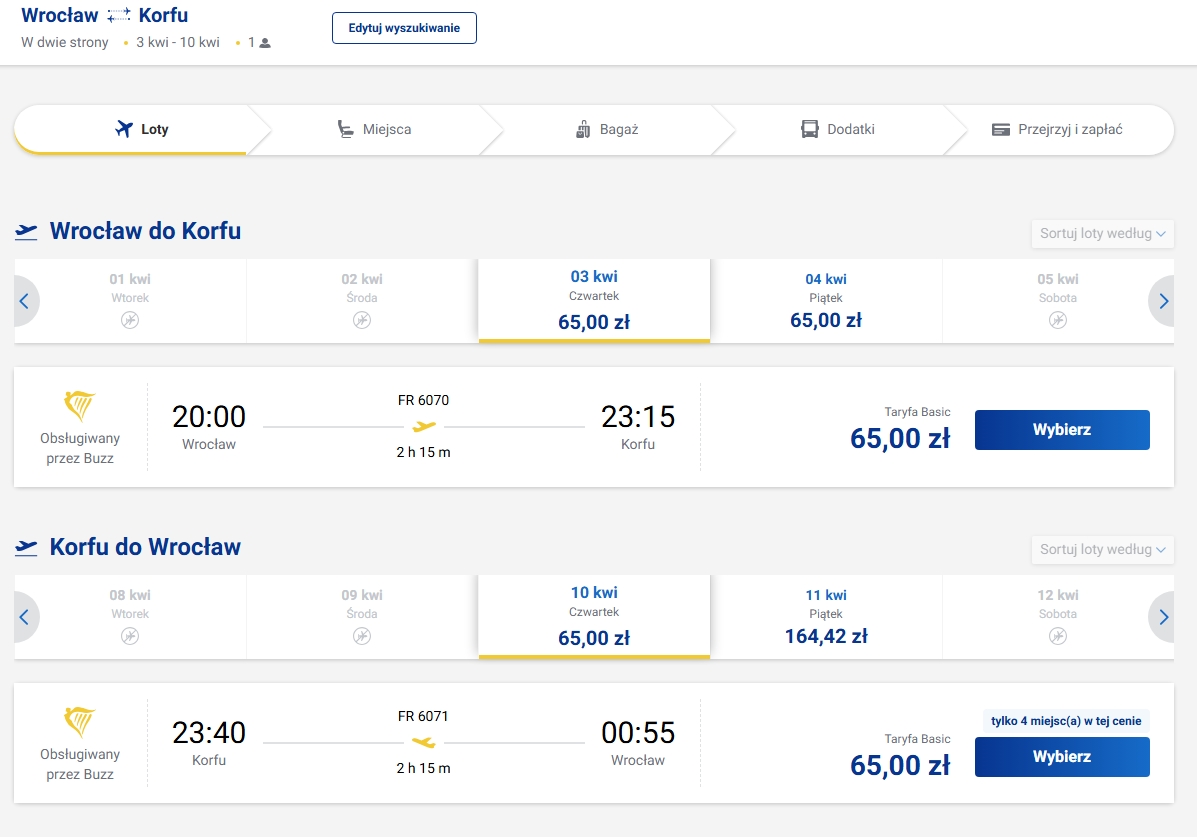Click Edytuj wyszukiwanie button
This screenshot has height=837, width=1197.
point(404,28)
